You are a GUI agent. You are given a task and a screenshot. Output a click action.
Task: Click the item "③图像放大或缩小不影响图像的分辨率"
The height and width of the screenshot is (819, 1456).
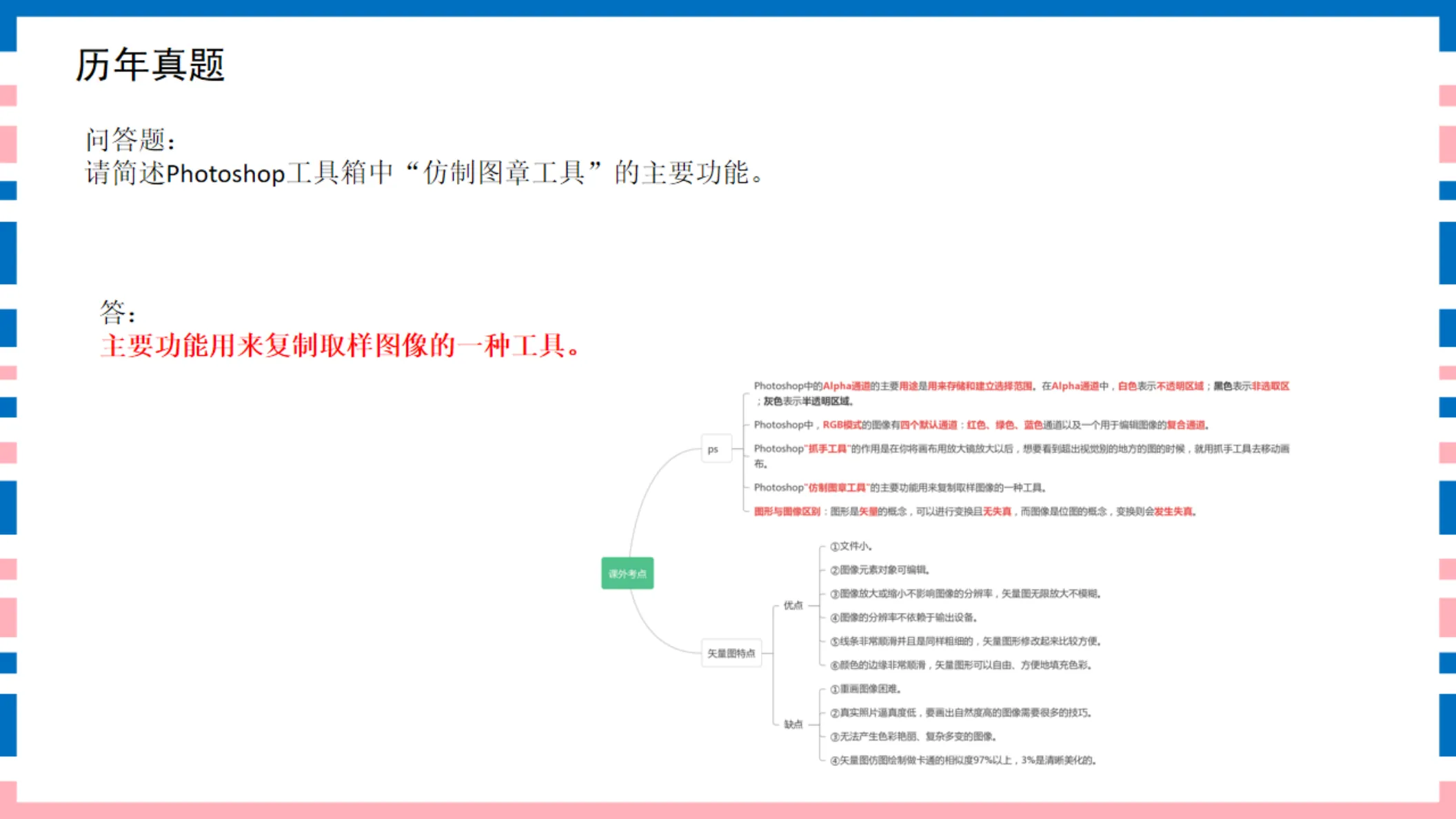(966, 594)
